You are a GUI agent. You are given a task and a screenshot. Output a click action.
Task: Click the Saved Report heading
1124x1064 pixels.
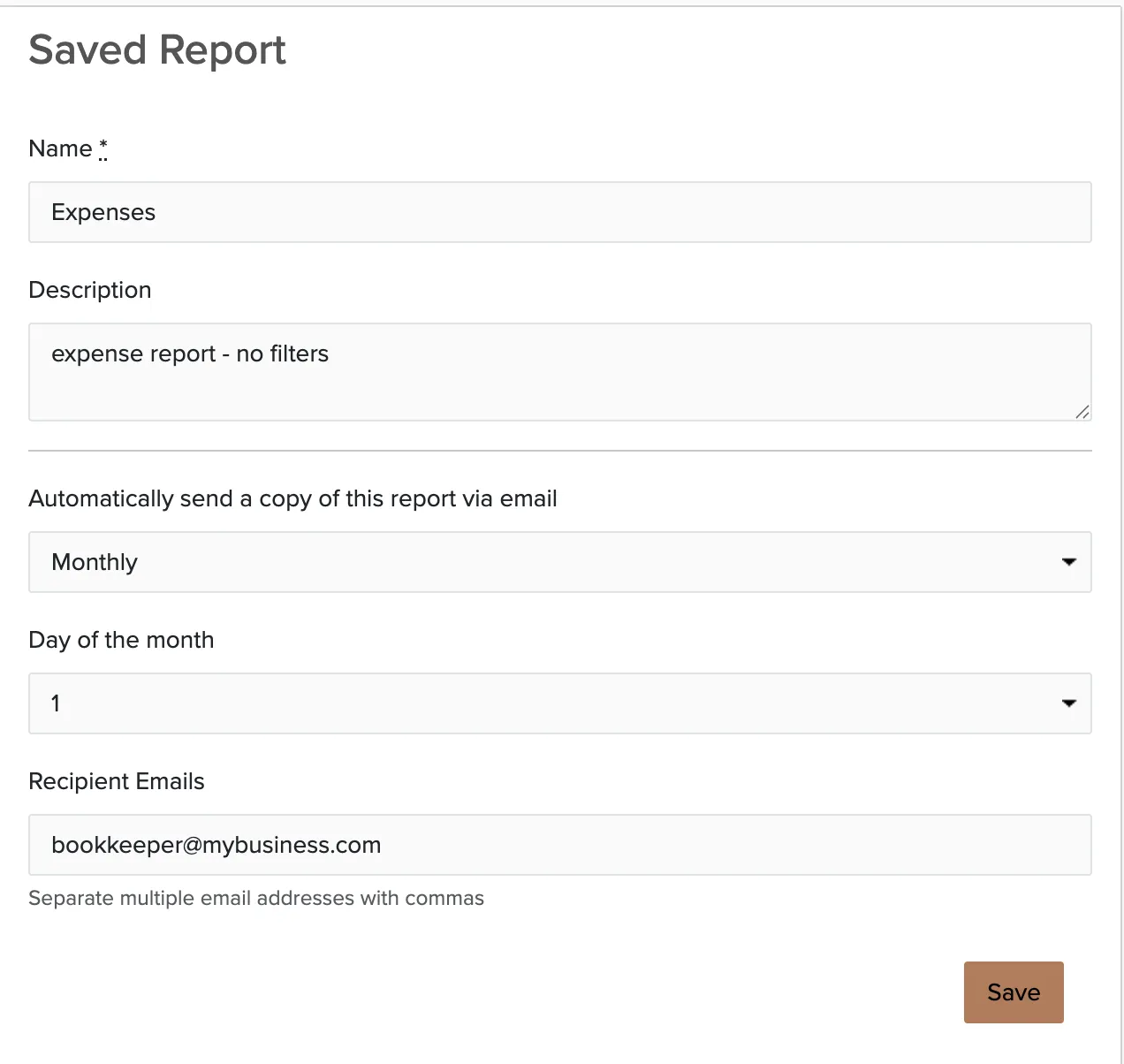(157, 50)
